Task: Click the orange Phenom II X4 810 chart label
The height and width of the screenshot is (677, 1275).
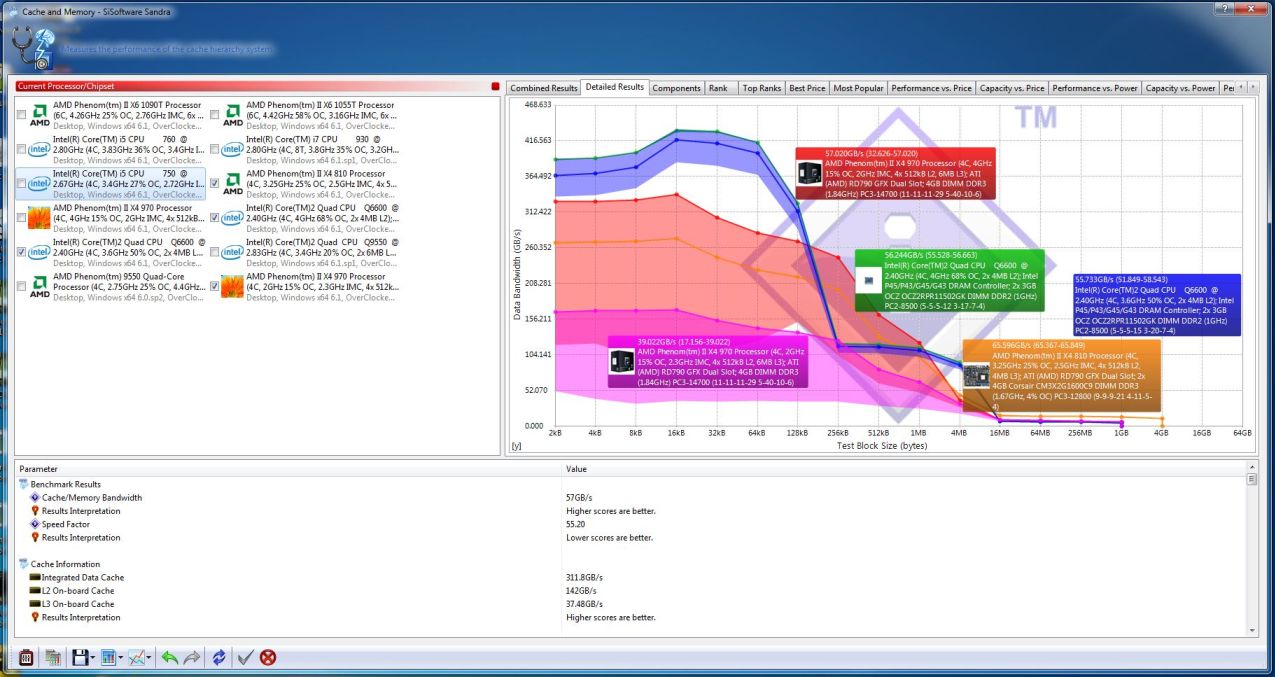Action: coord(1061,375)
